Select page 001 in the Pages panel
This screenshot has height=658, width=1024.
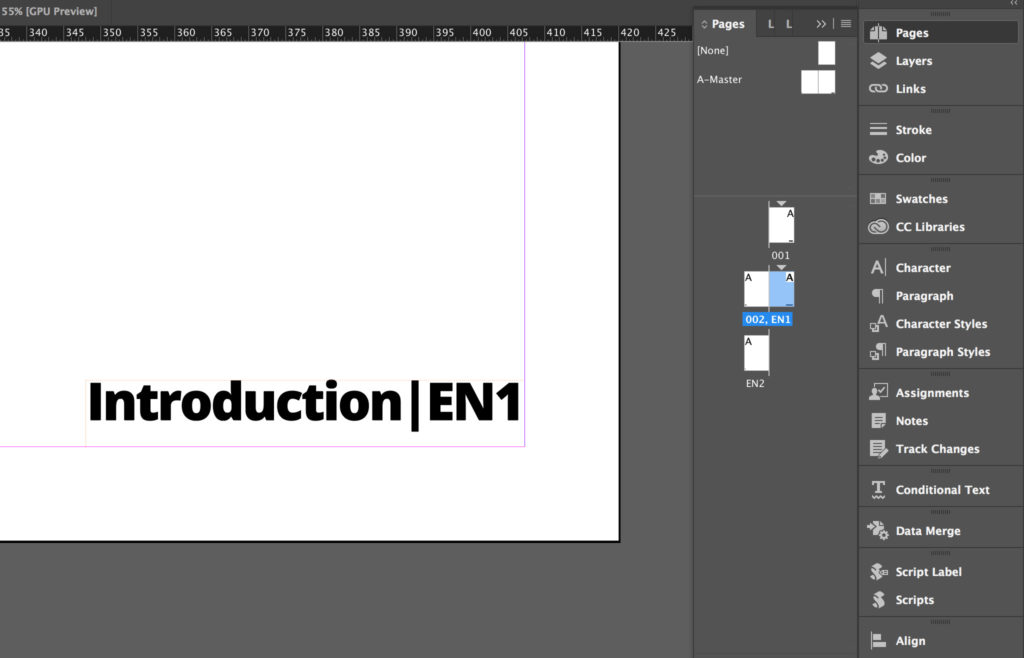pyautogui.click(x=781, y=226)
